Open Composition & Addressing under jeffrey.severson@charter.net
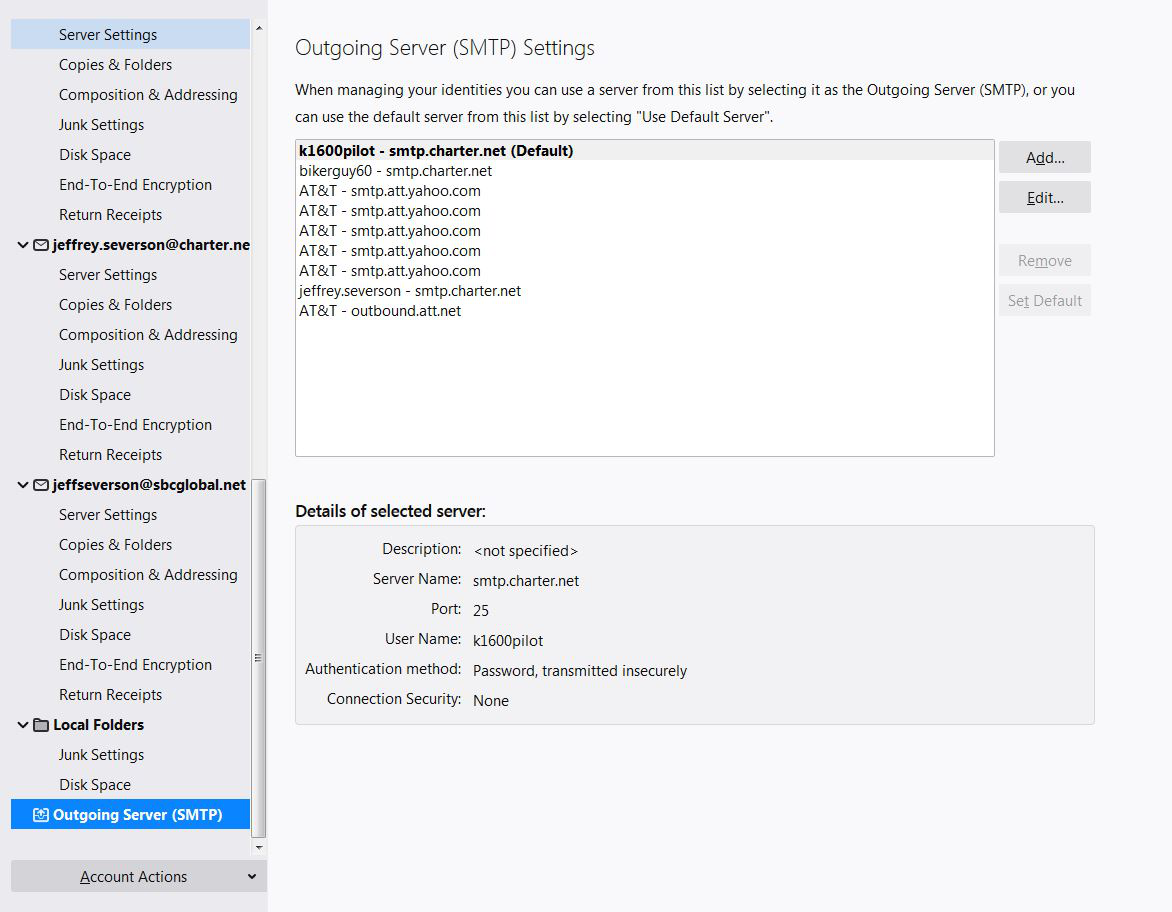Viewport: 1172px width, 912px height. coord(148,335)
